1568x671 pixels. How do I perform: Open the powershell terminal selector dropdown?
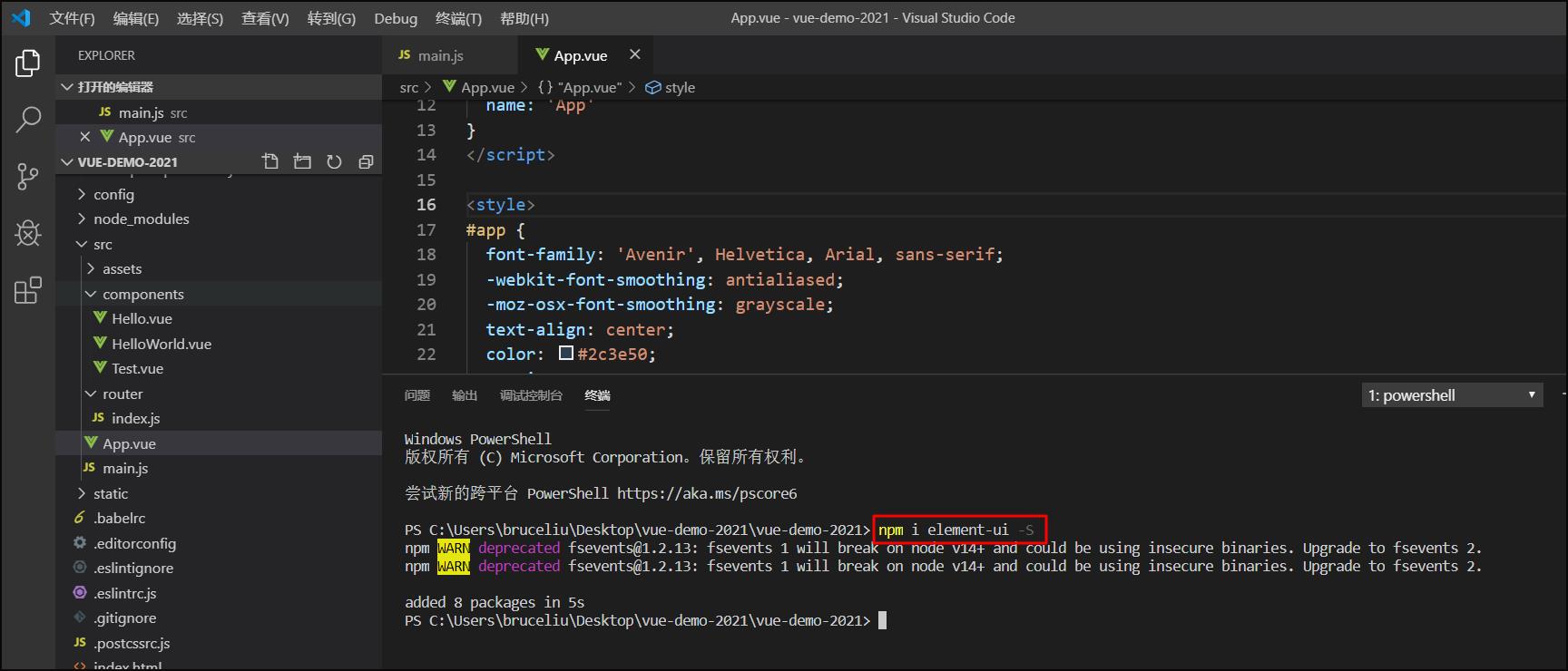[1452, 395]
